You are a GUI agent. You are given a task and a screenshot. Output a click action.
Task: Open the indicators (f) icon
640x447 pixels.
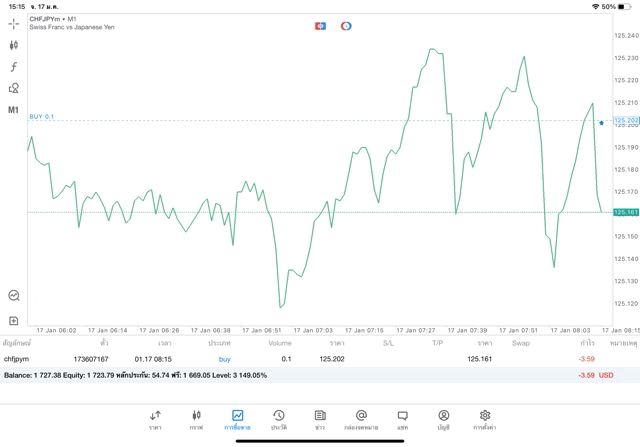[14, 67]
